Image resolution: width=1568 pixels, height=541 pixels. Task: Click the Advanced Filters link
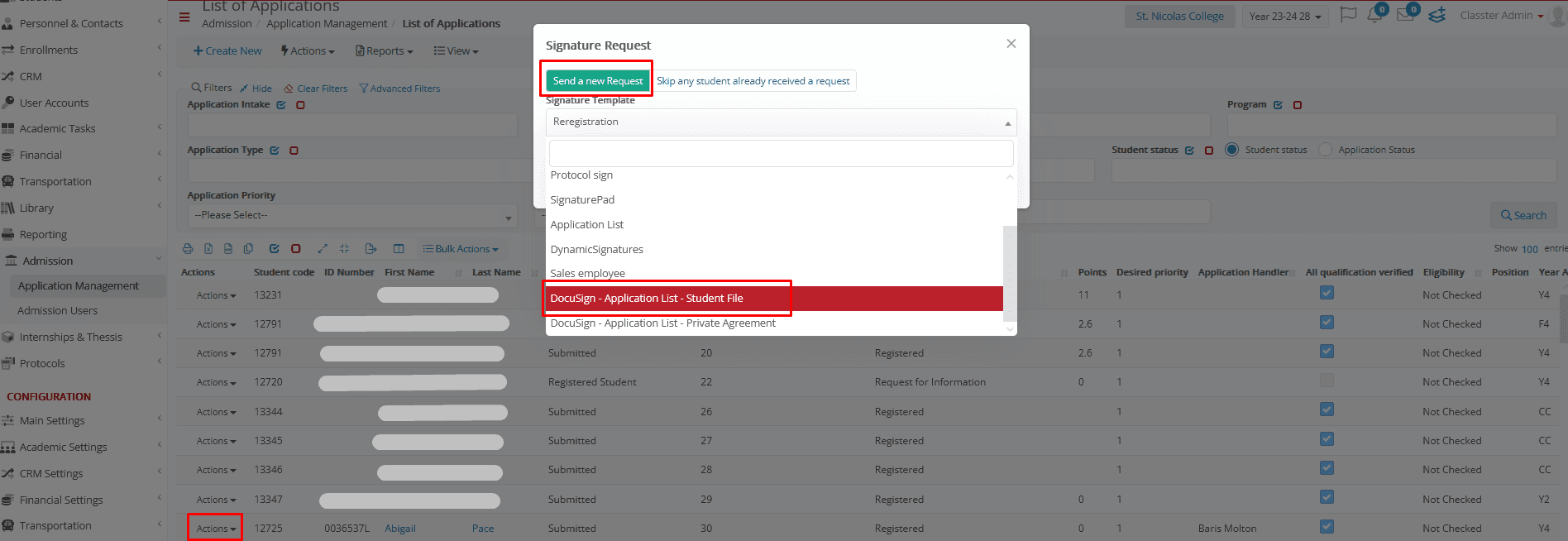pyautogui.click(x=399, y=89)
